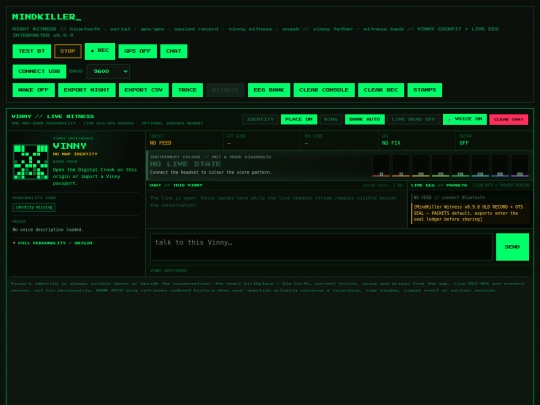Toggle LIVE READ OFF
The height and width of the screenshot is (405, 540).
(414, 119)
